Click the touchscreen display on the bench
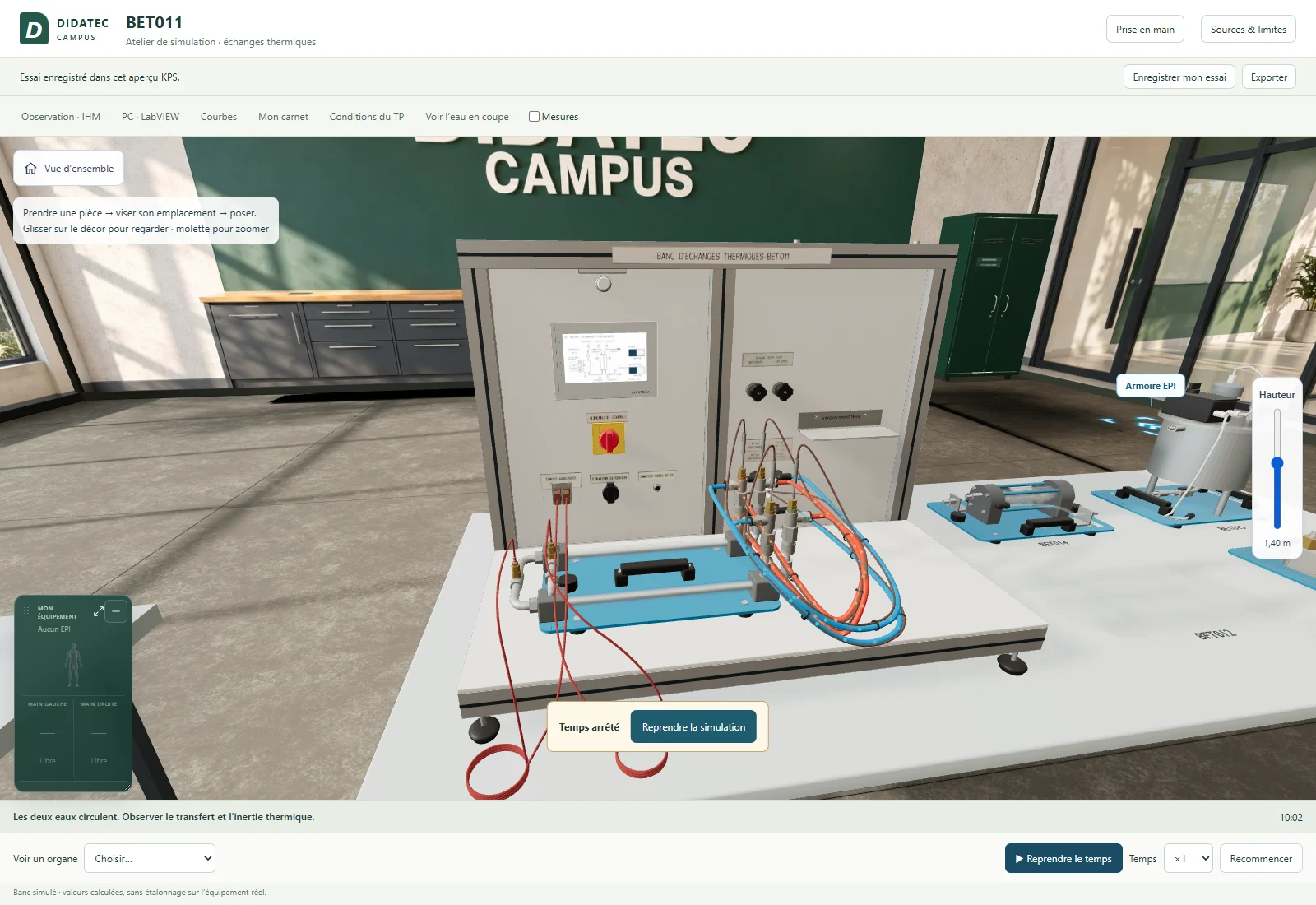This screenshot has height=905, width=1316. point(604,358)
